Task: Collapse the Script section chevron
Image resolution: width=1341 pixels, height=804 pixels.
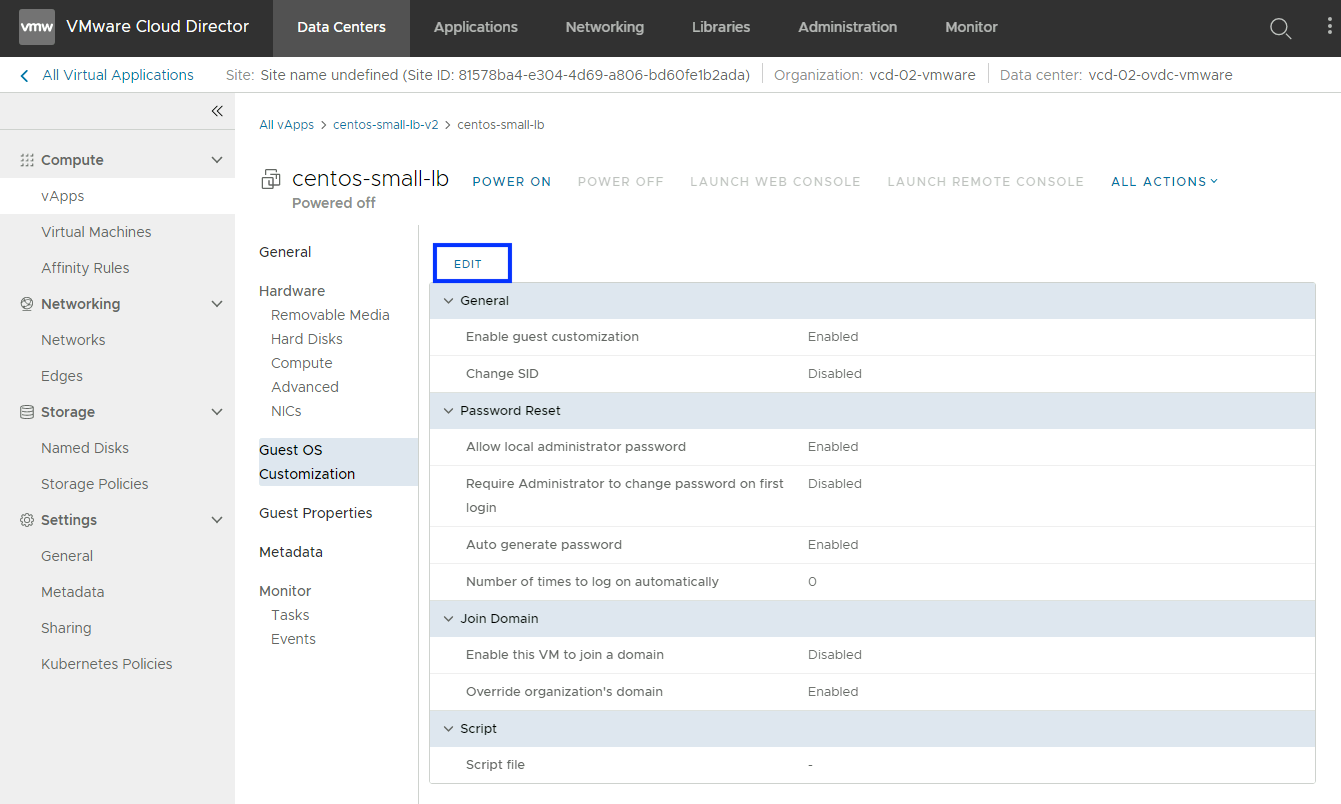Action: [449, 729]
